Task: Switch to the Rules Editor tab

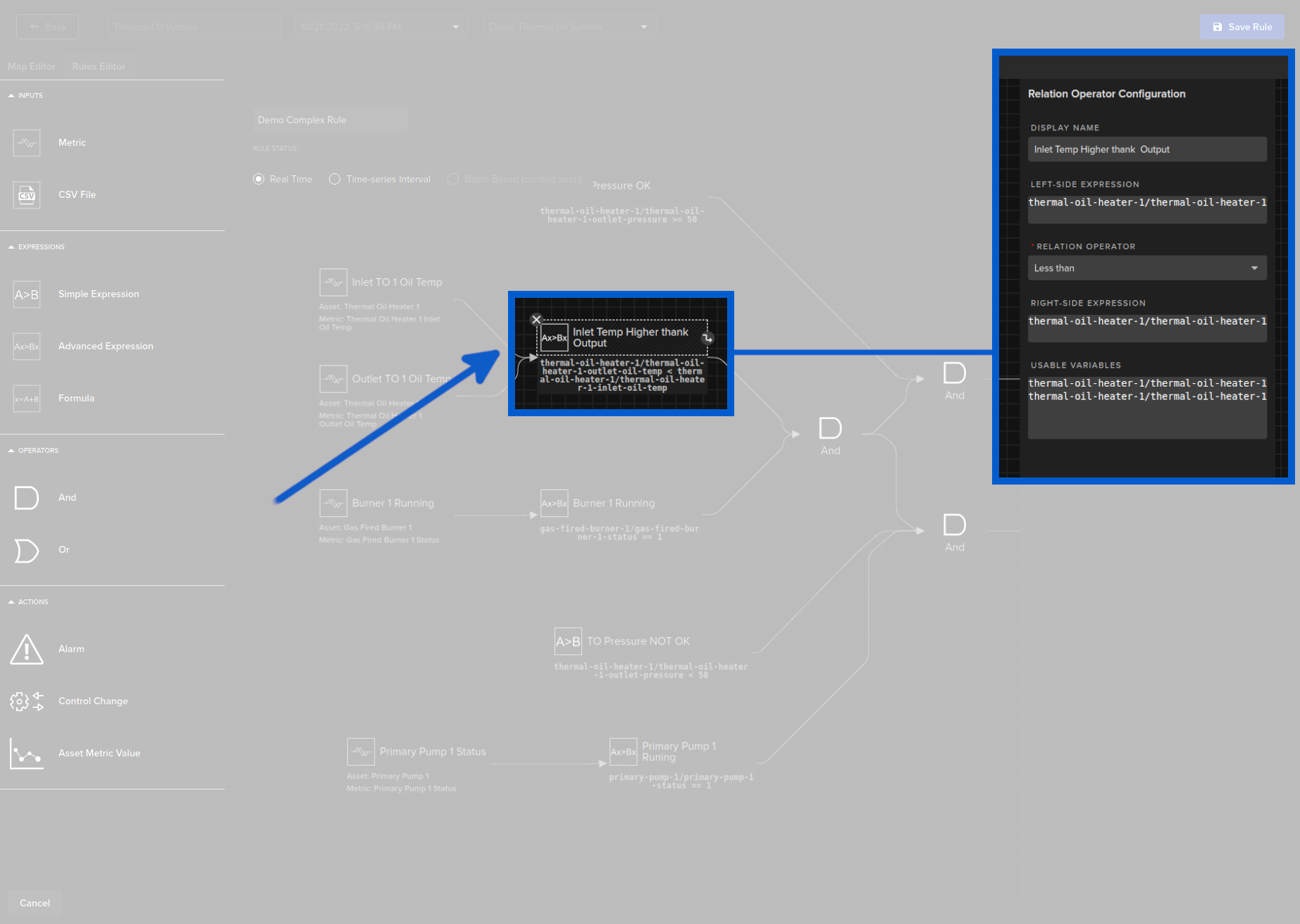Action: [x=99, y=66]
